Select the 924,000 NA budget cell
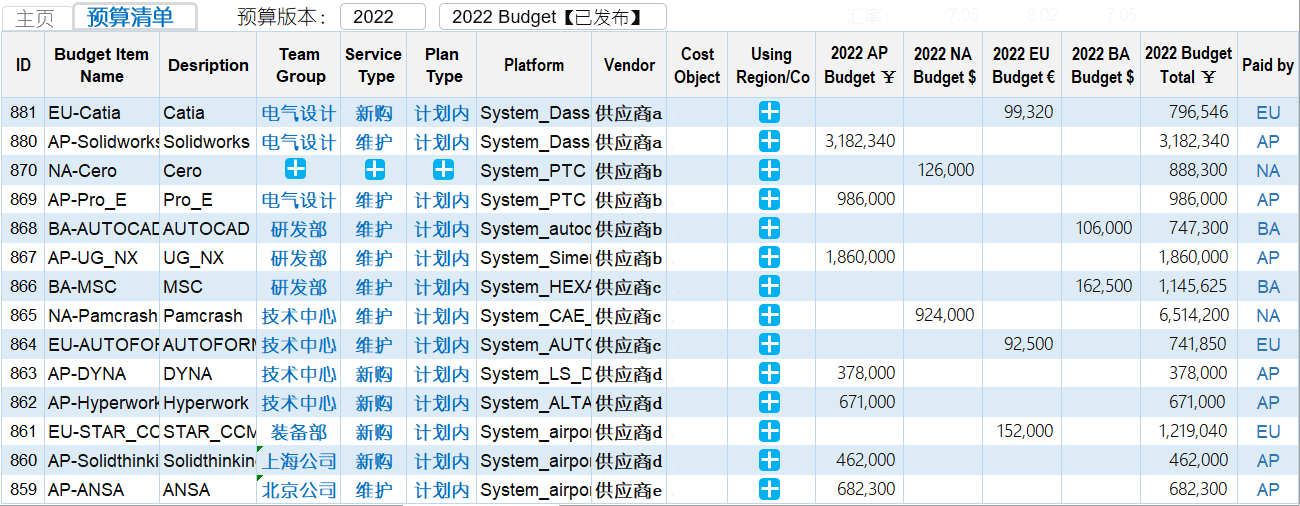 [943, 316]
